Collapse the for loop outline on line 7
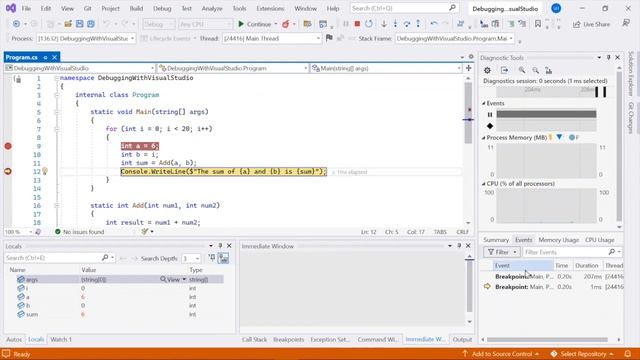The width and height of the screenshot is (640, 360). pyautogui.click(x=56, y=129)
